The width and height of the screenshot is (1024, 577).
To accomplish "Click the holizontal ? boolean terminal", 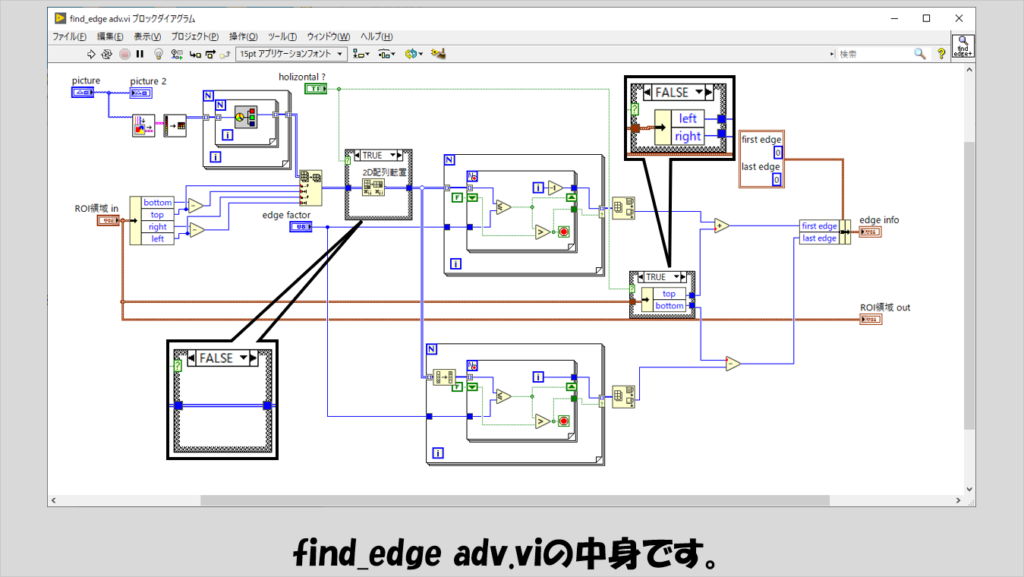I will pos(315,89).
